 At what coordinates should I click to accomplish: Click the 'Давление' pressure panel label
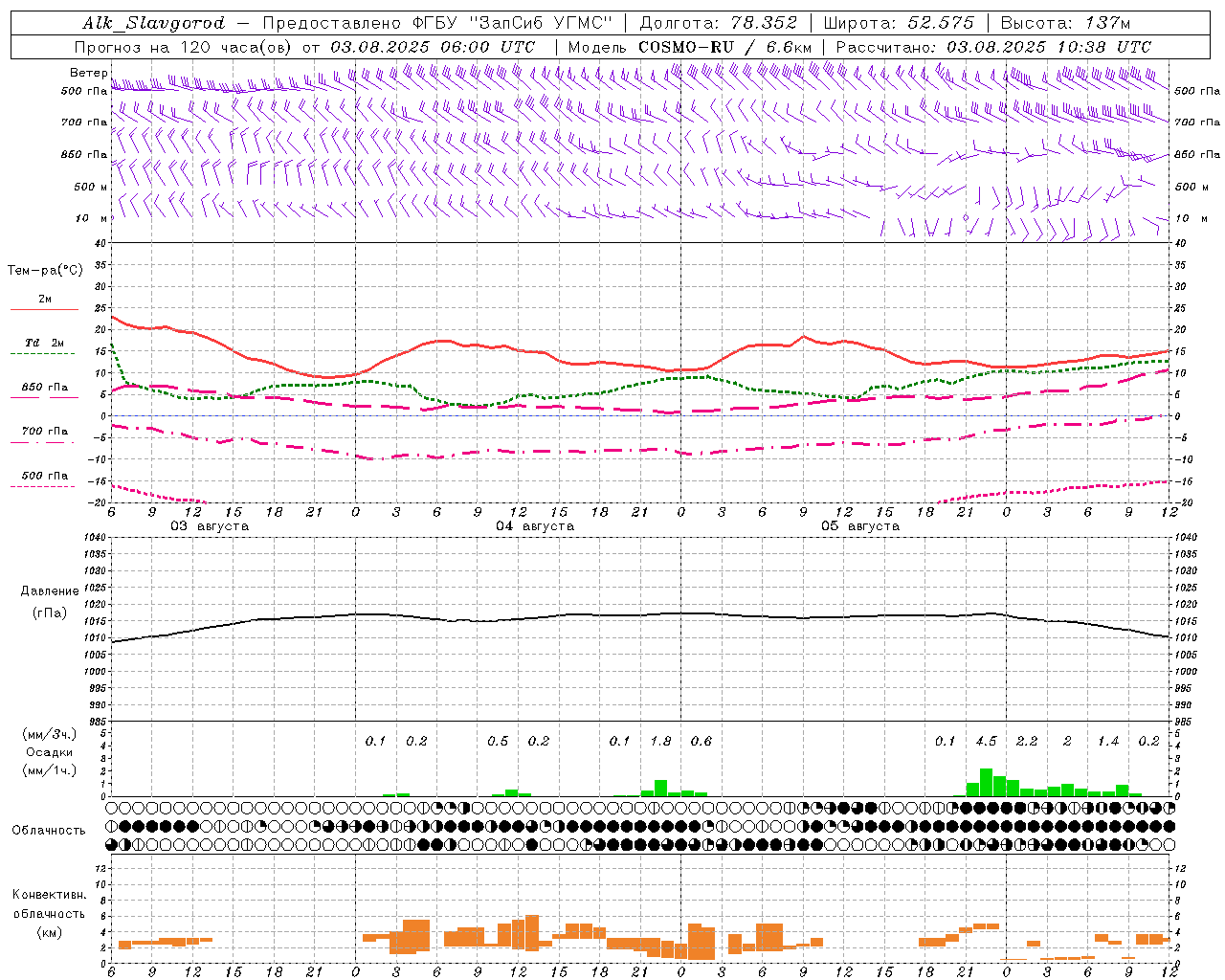(x=50, y=591)
